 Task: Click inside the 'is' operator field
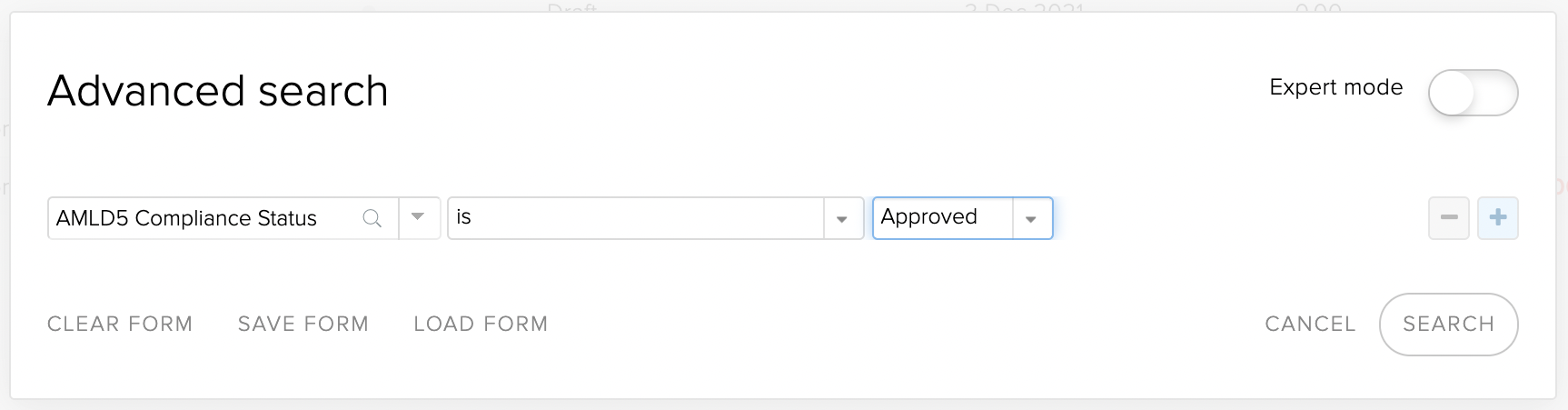pos(636,218)
